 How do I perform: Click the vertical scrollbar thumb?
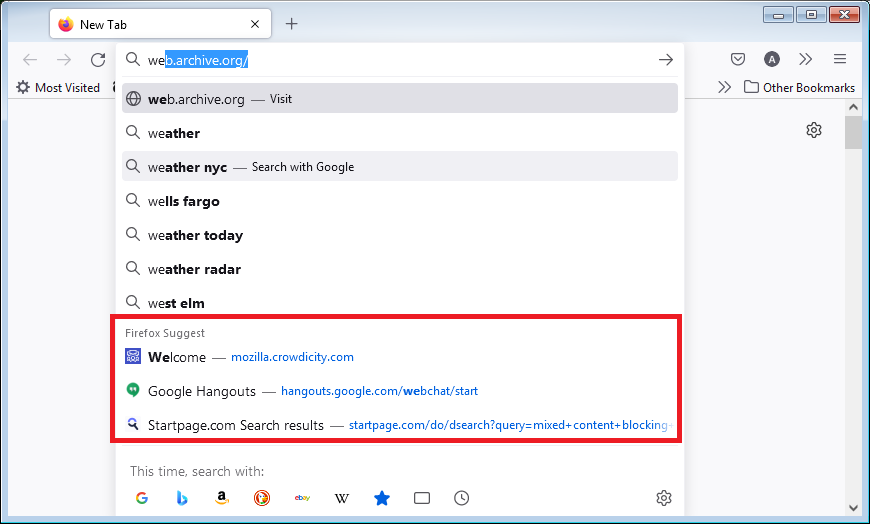click(x=853, y=132)
